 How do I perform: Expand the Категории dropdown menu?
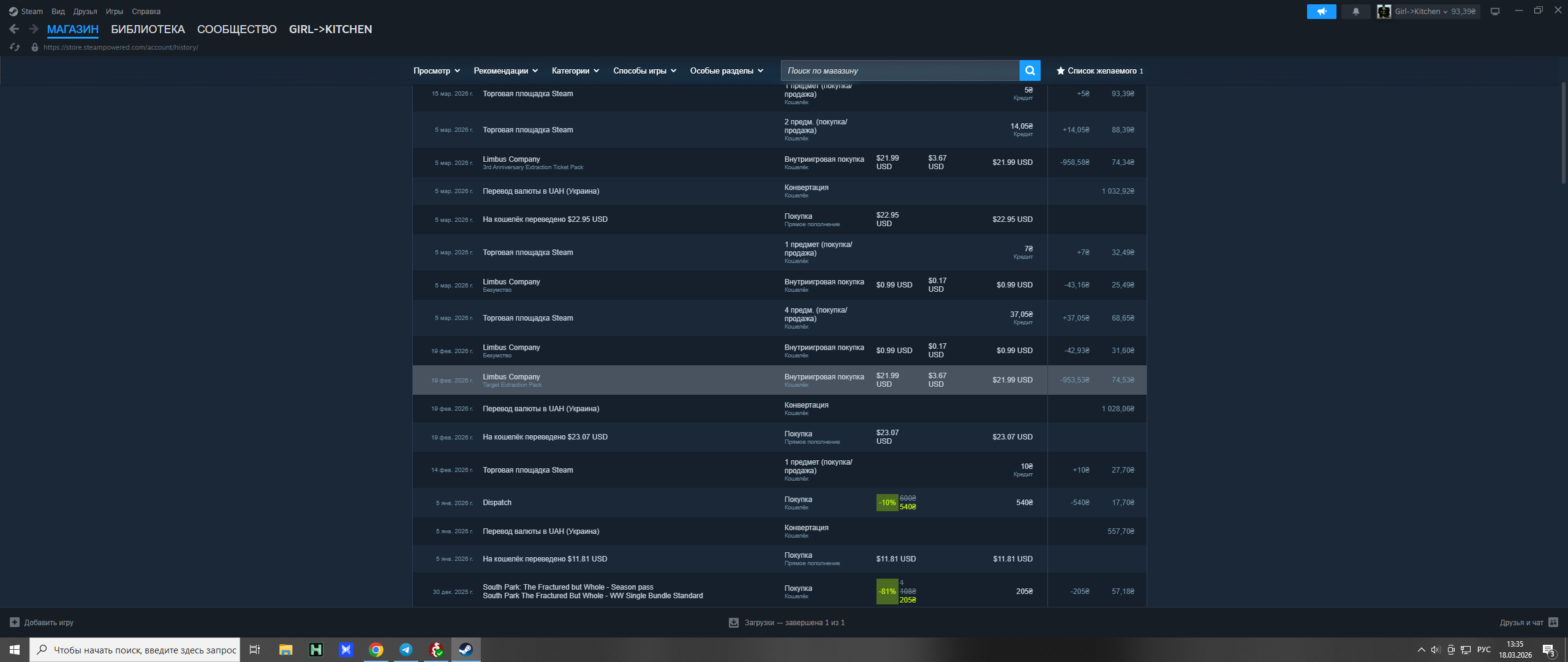point(575,70)
